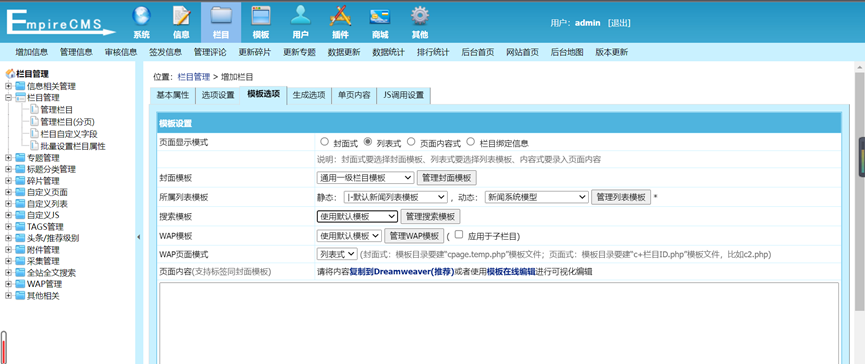Switch to the 选项设置 tab
Screen dimensions: 865x364
(x=217, y=95)
